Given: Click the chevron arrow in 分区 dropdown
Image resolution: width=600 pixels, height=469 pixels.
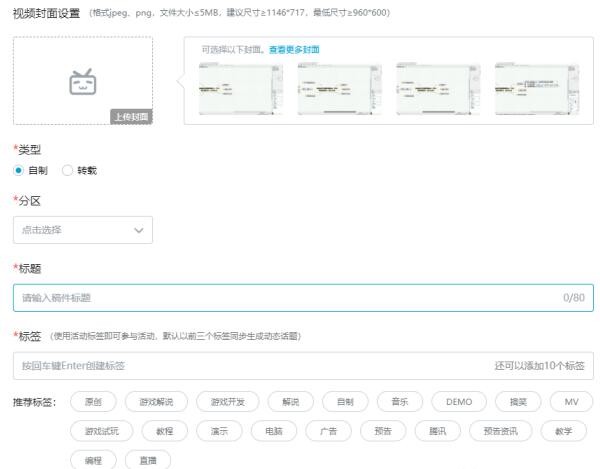Looking at the screenshot, I should tap(138, 230).
